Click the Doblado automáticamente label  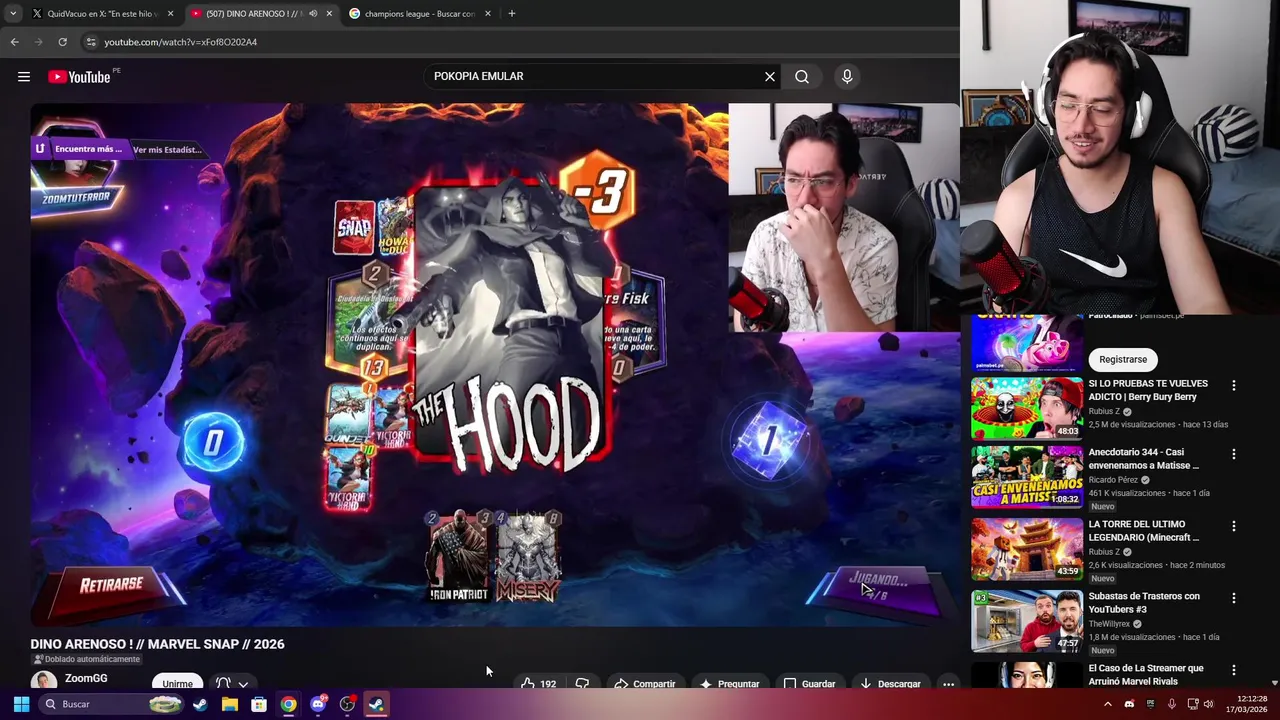coord(86,660)
